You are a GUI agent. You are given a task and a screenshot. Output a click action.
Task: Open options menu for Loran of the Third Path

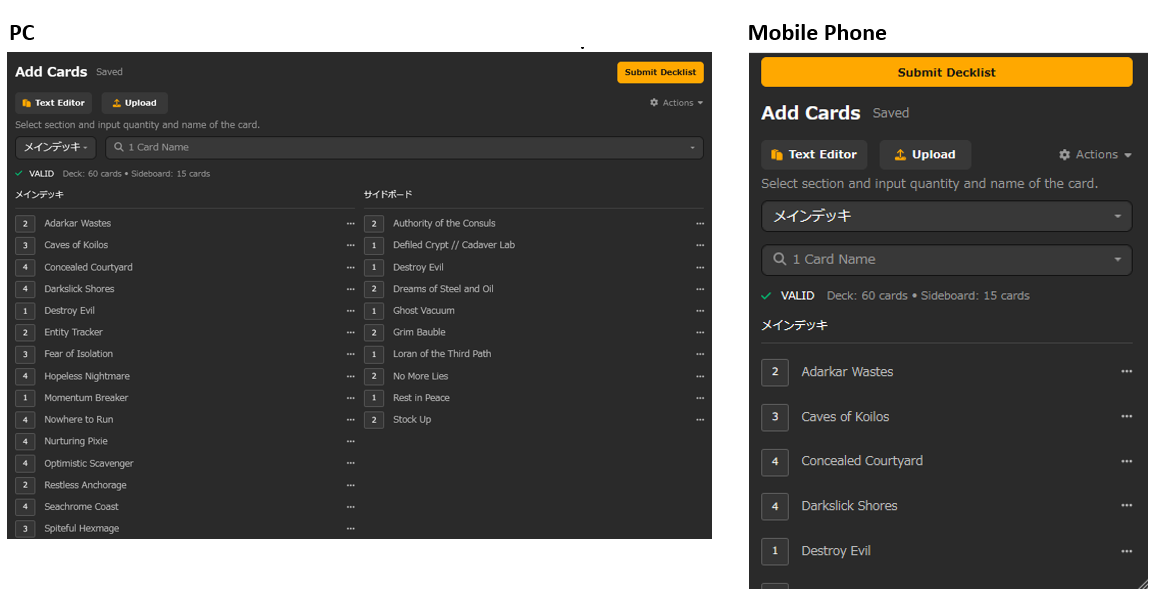700,354
